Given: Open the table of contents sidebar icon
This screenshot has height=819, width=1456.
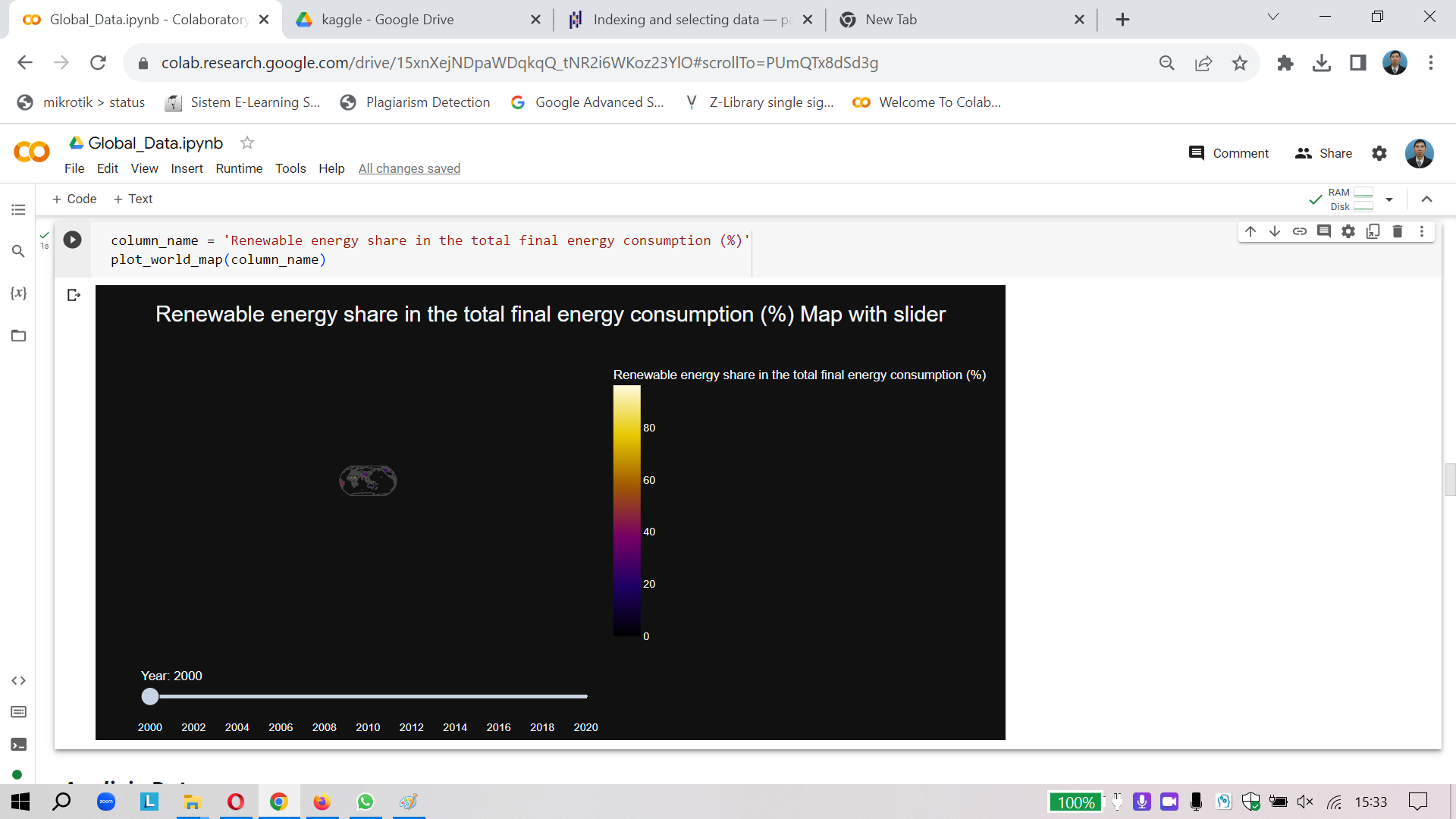Looking at the screenshot, I should (x=18, y=210).
